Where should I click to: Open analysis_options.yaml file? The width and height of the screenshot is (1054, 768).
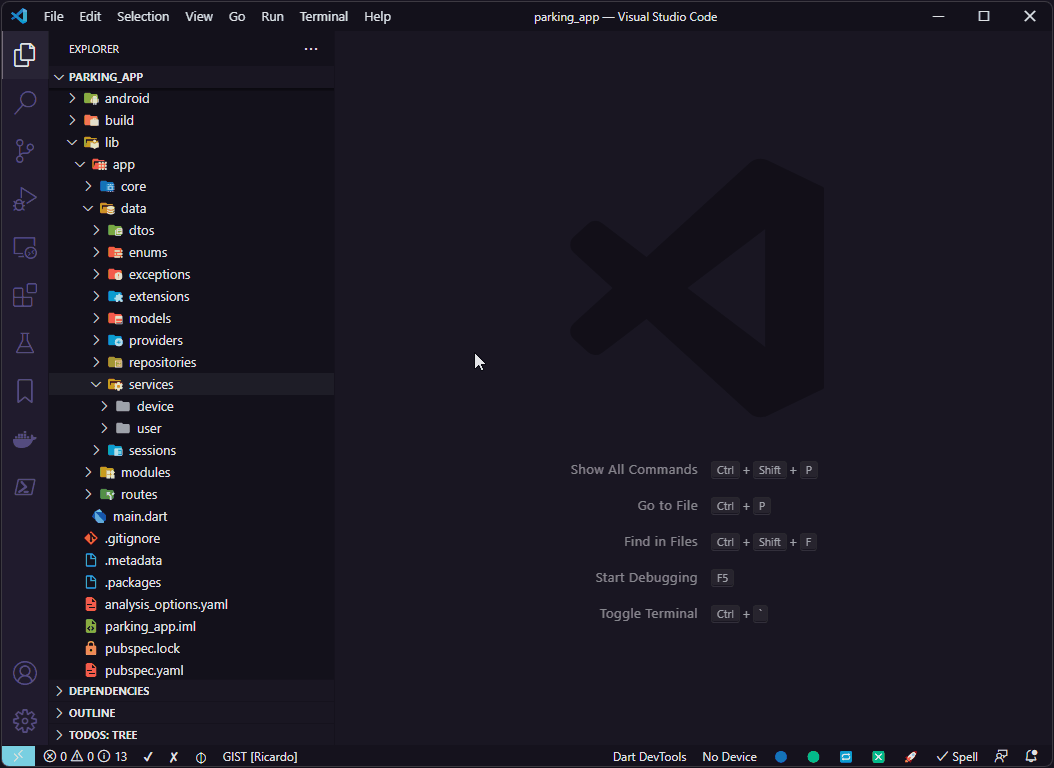click(x=192, y=604)
